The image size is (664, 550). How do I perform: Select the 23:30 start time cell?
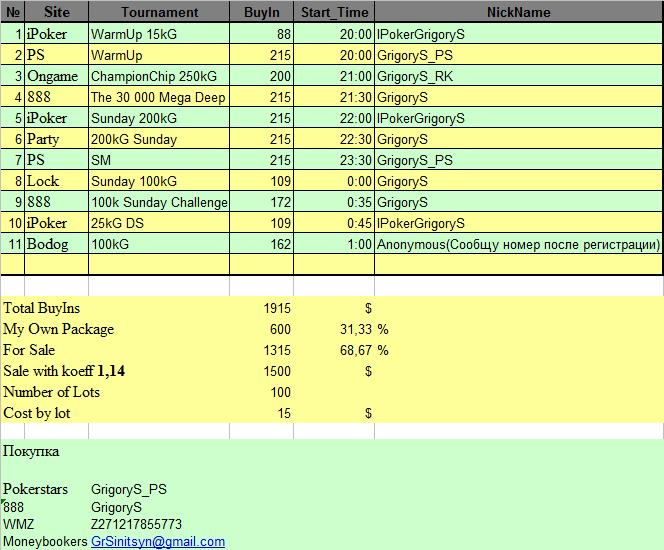(334, 160)
